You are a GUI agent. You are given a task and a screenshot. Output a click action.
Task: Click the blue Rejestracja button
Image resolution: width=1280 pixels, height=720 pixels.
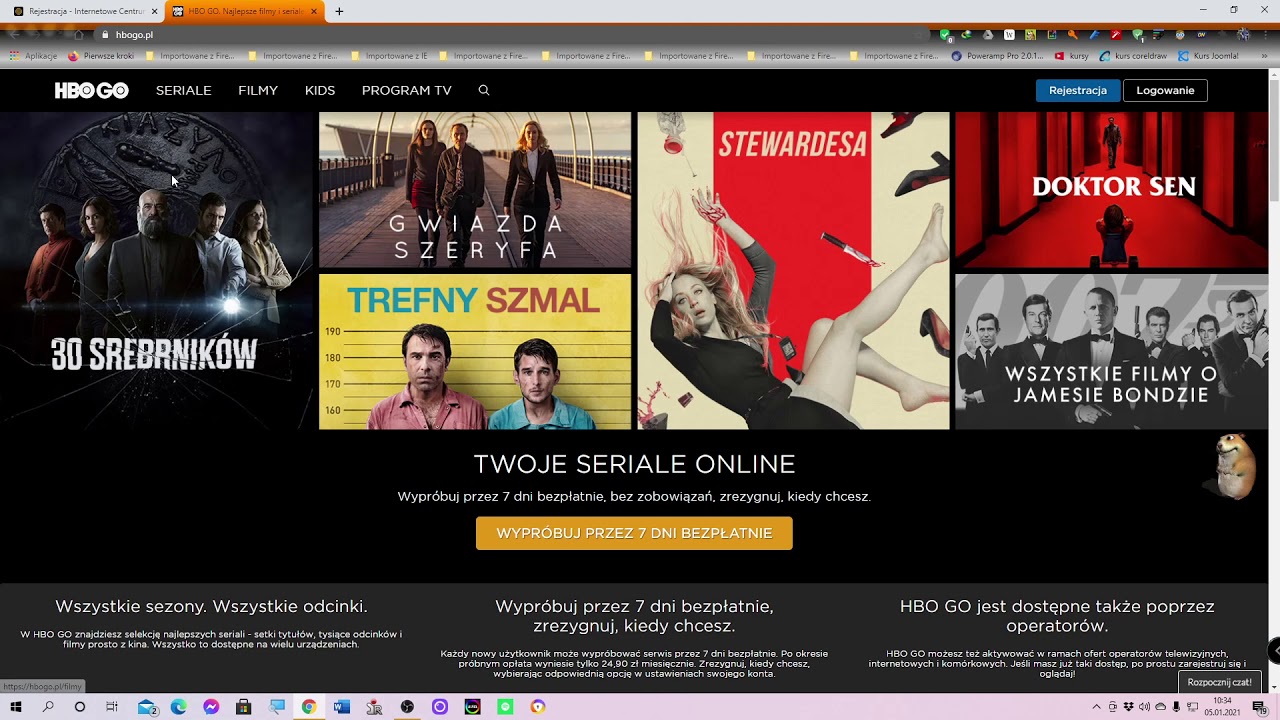1078,90
